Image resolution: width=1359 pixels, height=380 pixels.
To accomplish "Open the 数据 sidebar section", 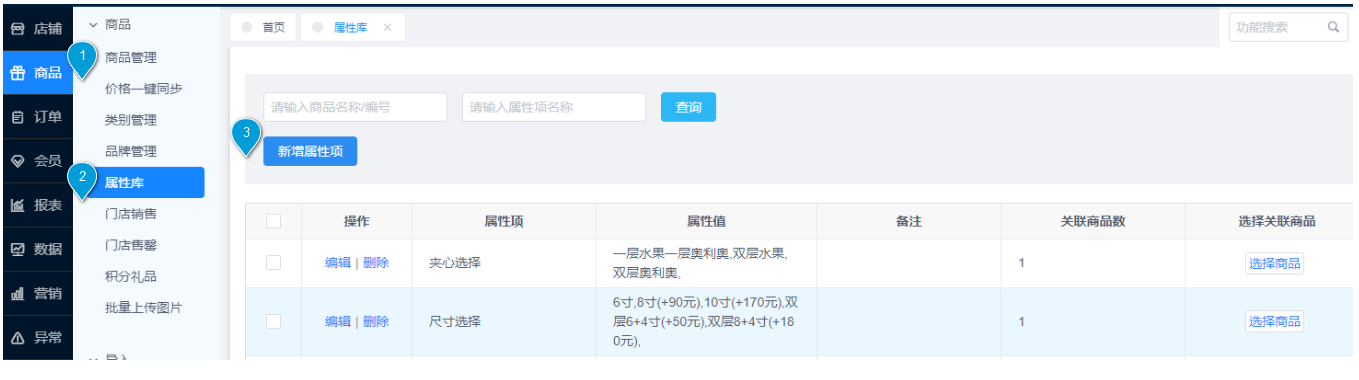I will (36, 249).
